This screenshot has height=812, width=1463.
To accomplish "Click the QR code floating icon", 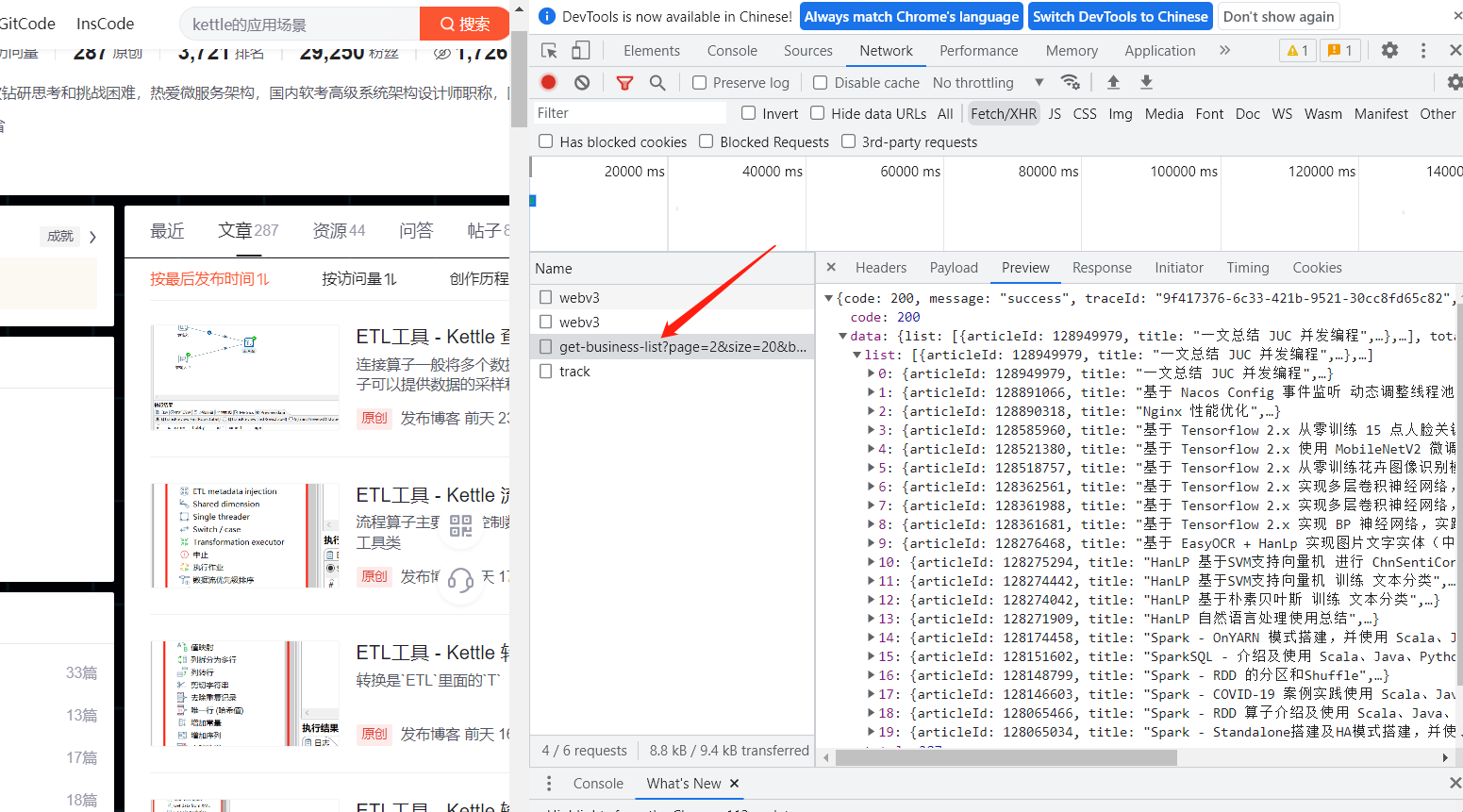I will pyautogui.click(x=460, y=525).
